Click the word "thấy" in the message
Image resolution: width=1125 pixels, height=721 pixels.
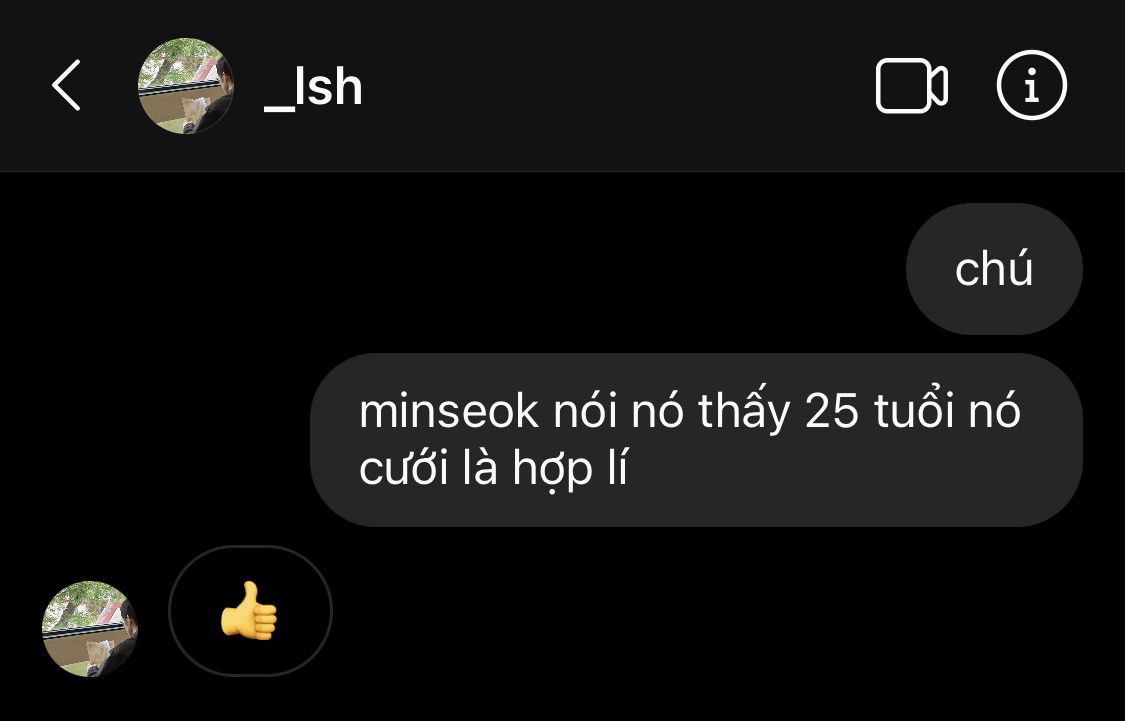point(743,412)
